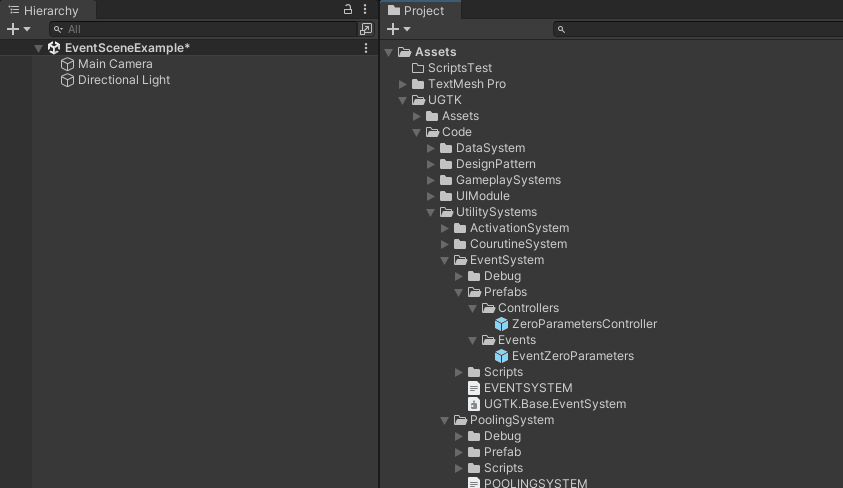Collapse the Events folder
843x488 pixels.
pos(473,340)
